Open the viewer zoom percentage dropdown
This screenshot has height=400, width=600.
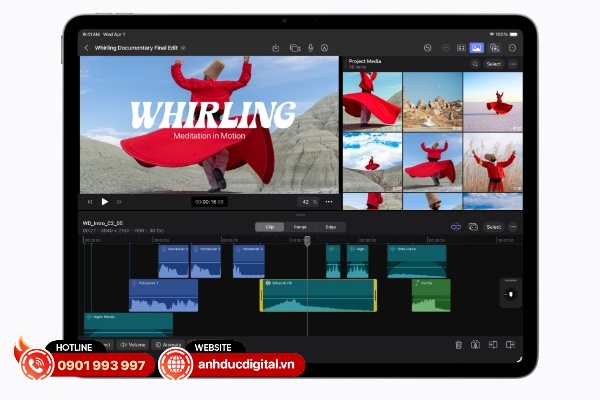coord(306,201)
